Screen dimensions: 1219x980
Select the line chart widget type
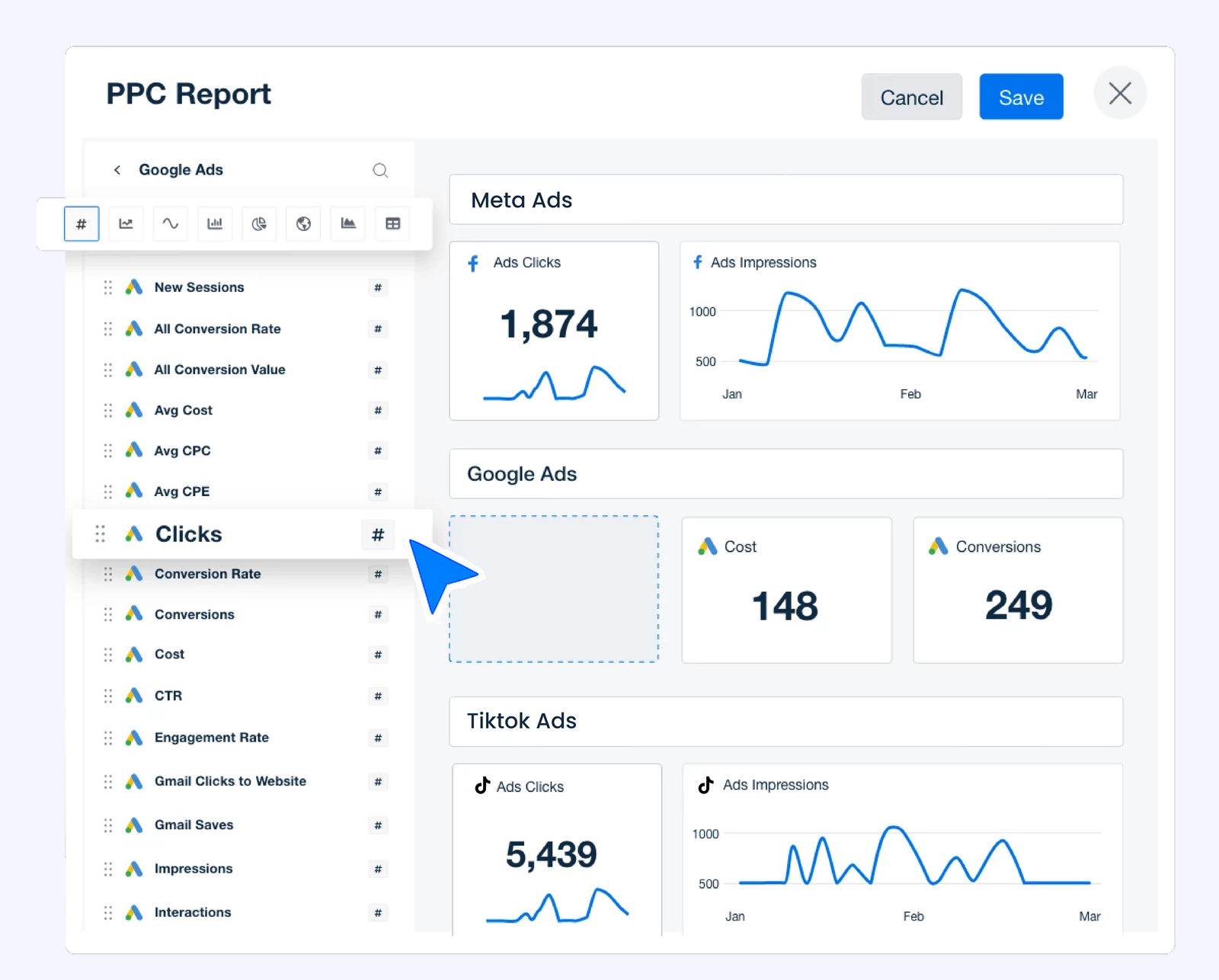pos(126,224)
